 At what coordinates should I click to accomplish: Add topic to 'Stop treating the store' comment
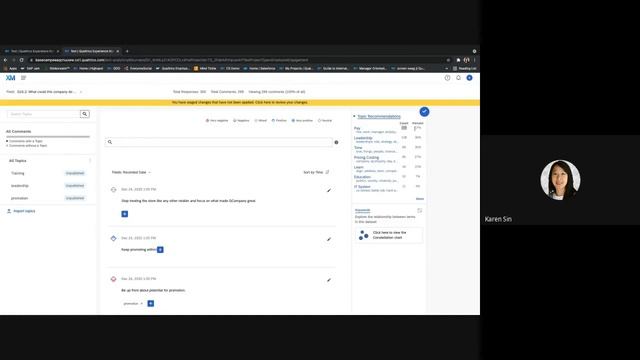(x=124, y=214)
